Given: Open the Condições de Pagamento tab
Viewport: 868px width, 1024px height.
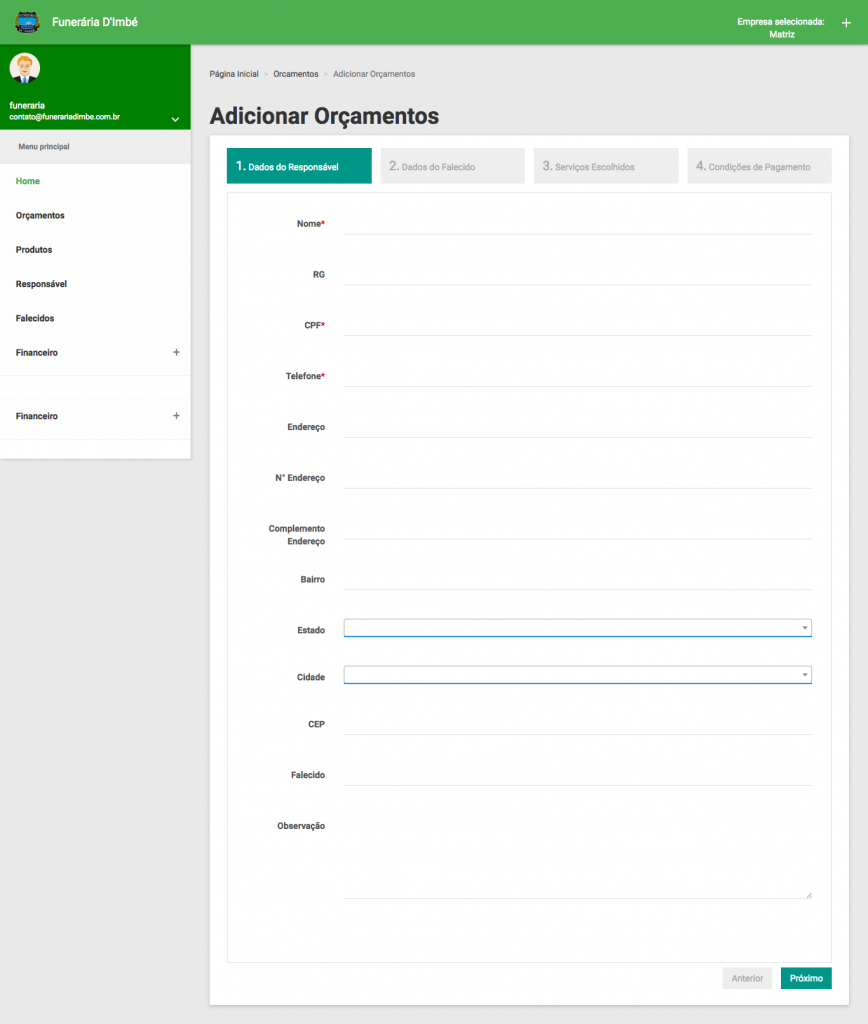Looking at the screenshot, I should (759, 166).
